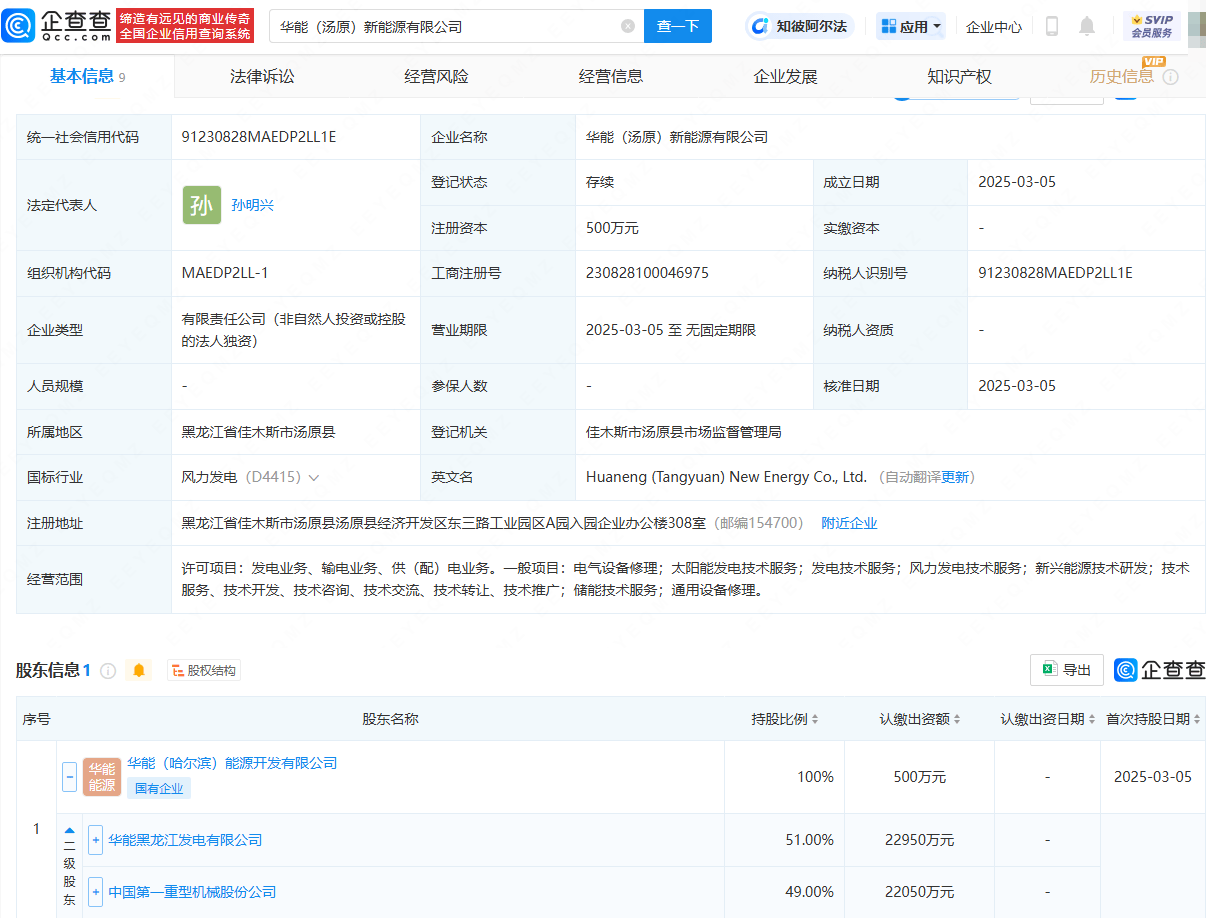Click 登记机关 value 佳木斯市汤原县市场监督管理局
The image size is (1206, 918).
click(683, 432)
